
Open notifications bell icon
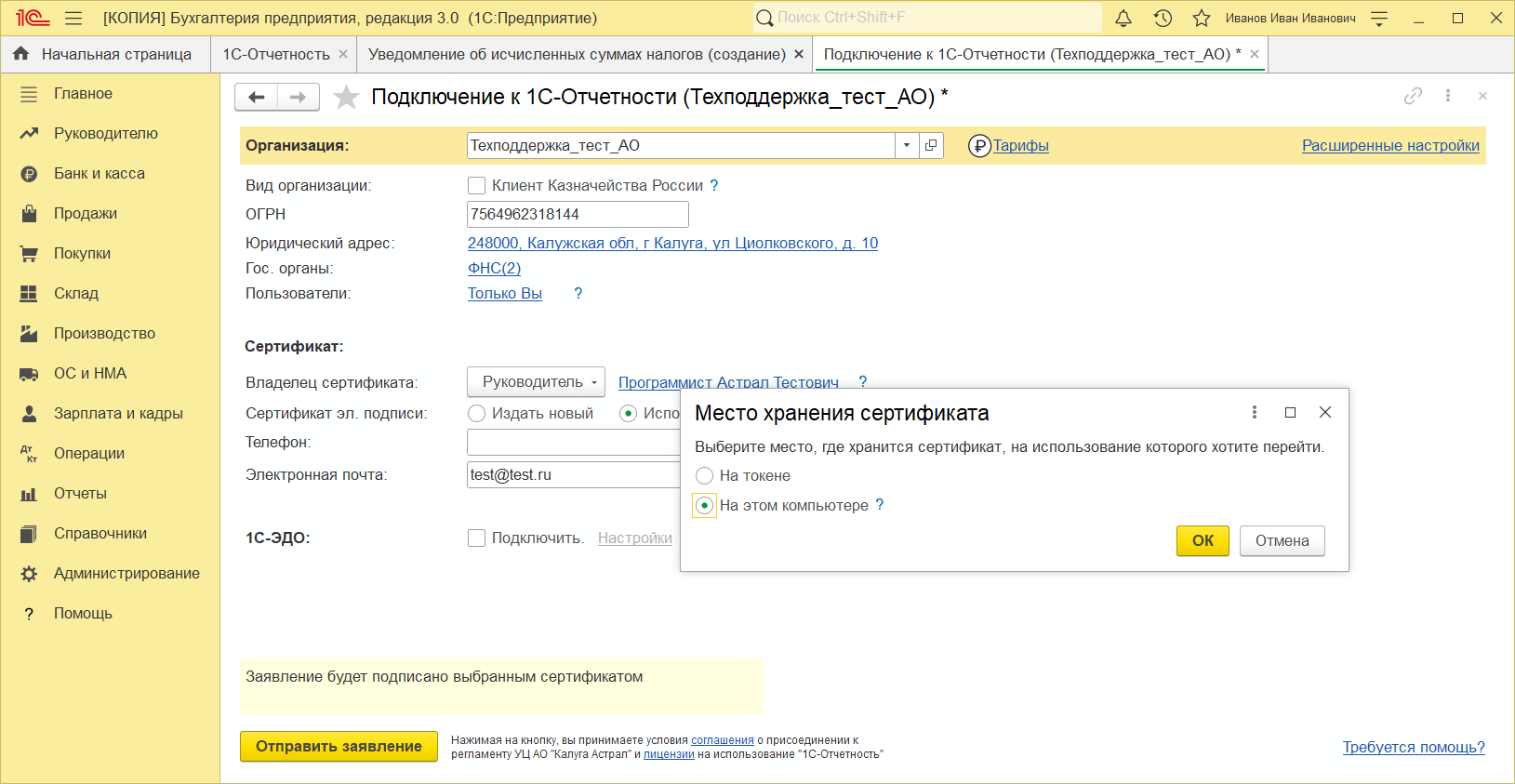click(x=1123, y=18)
